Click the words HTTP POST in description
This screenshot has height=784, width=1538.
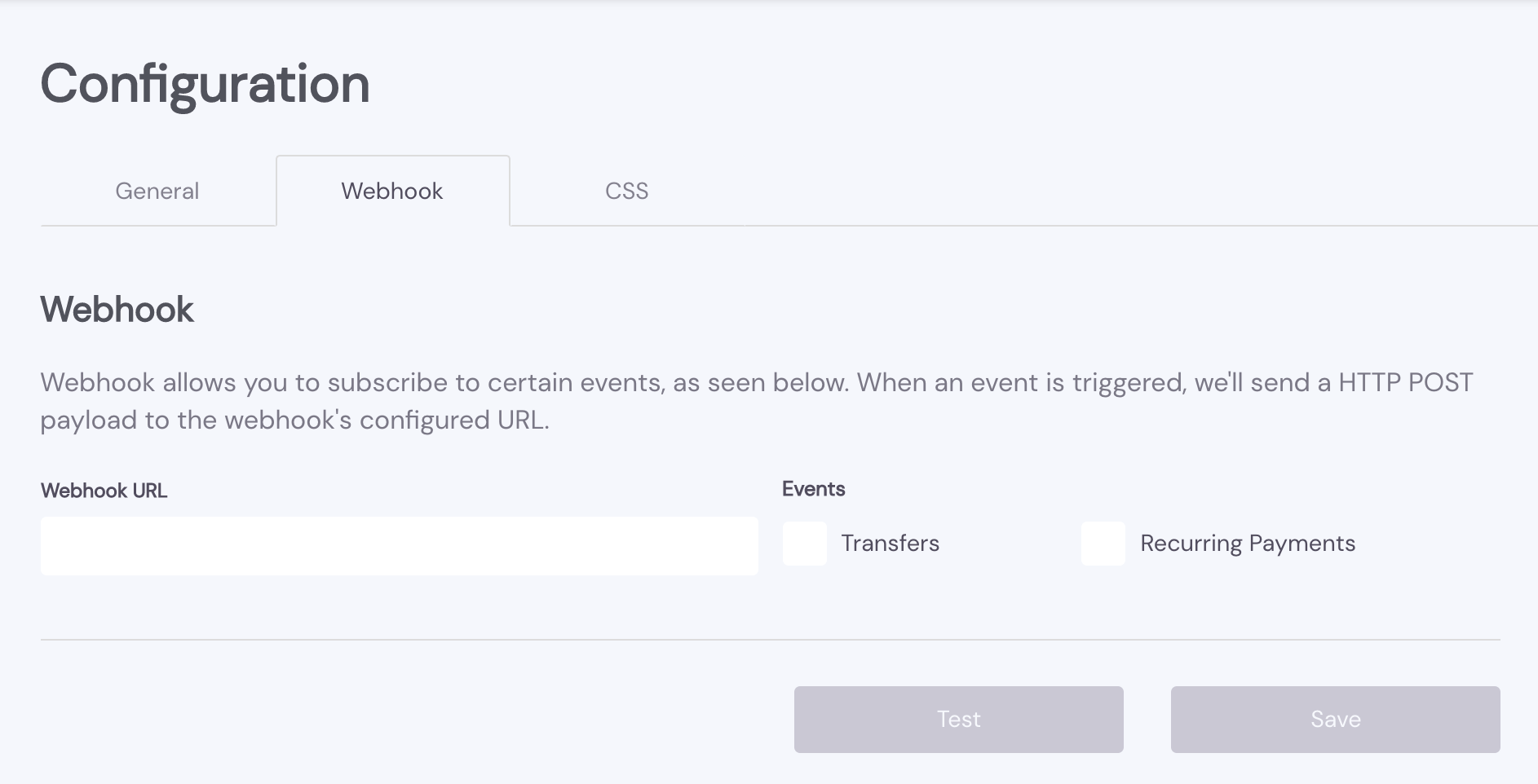coord(1405,382)
